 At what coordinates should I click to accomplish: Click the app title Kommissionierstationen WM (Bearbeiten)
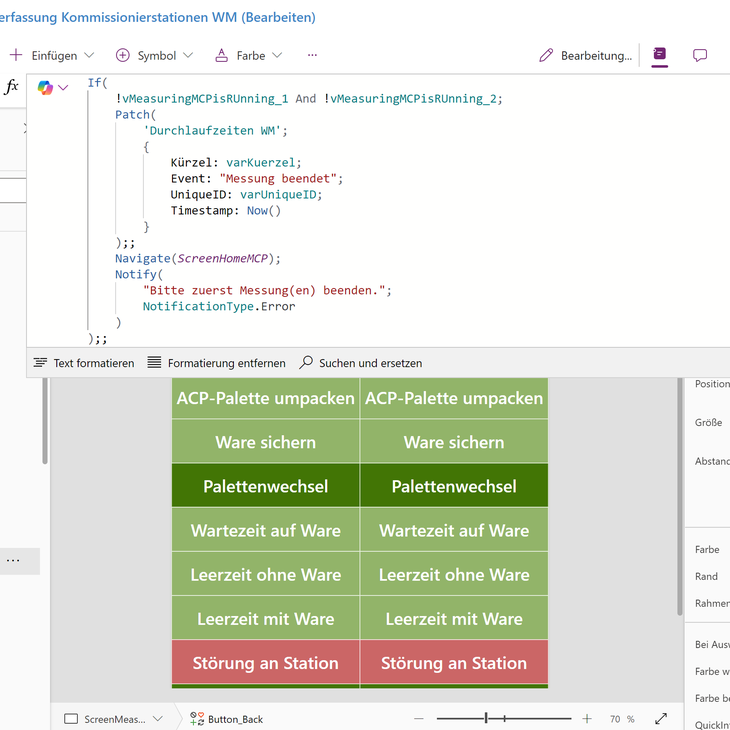tap(158, 17)
